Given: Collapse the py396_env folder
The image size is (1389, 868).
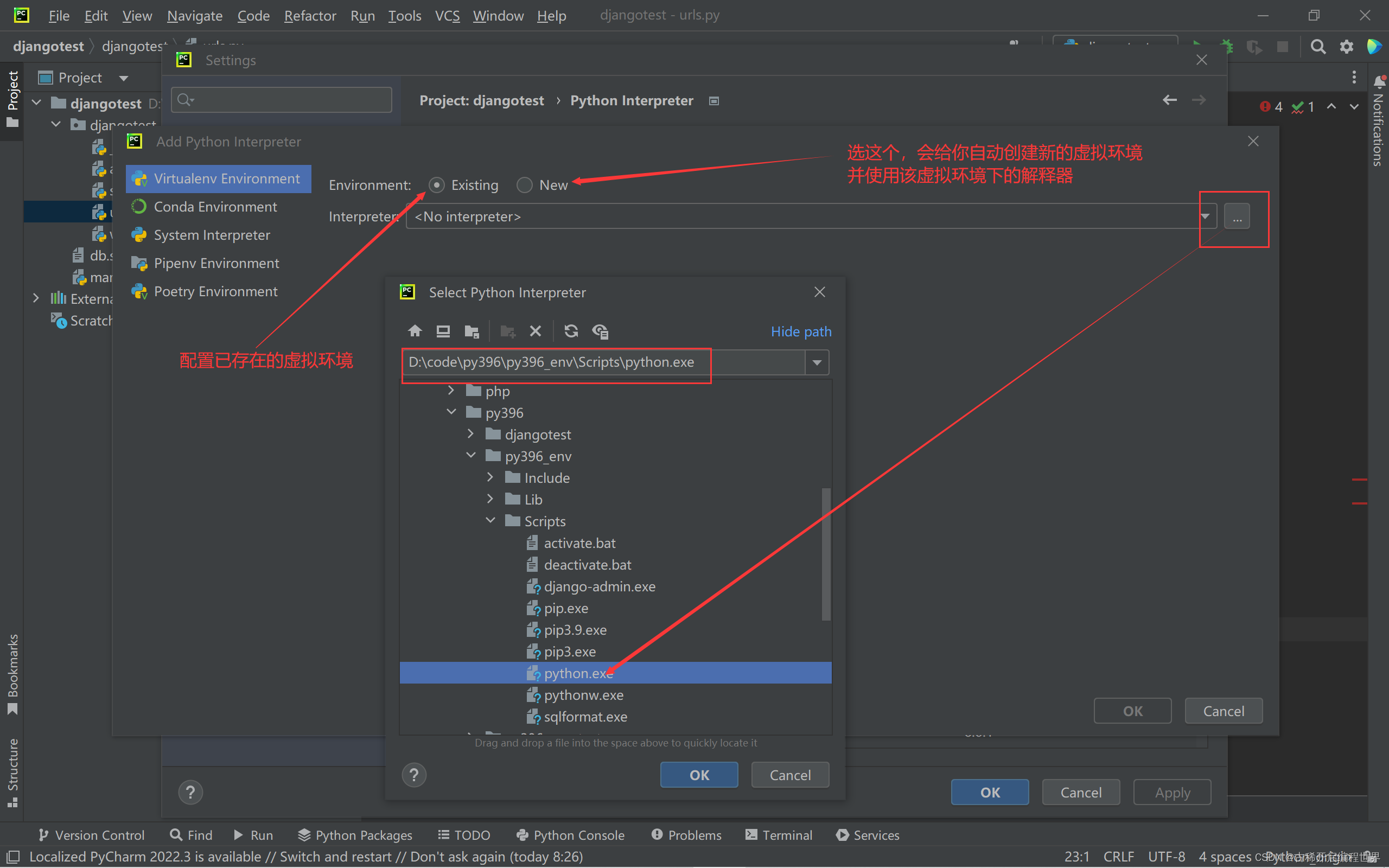Looking at the screenshot, I should 470,455.
